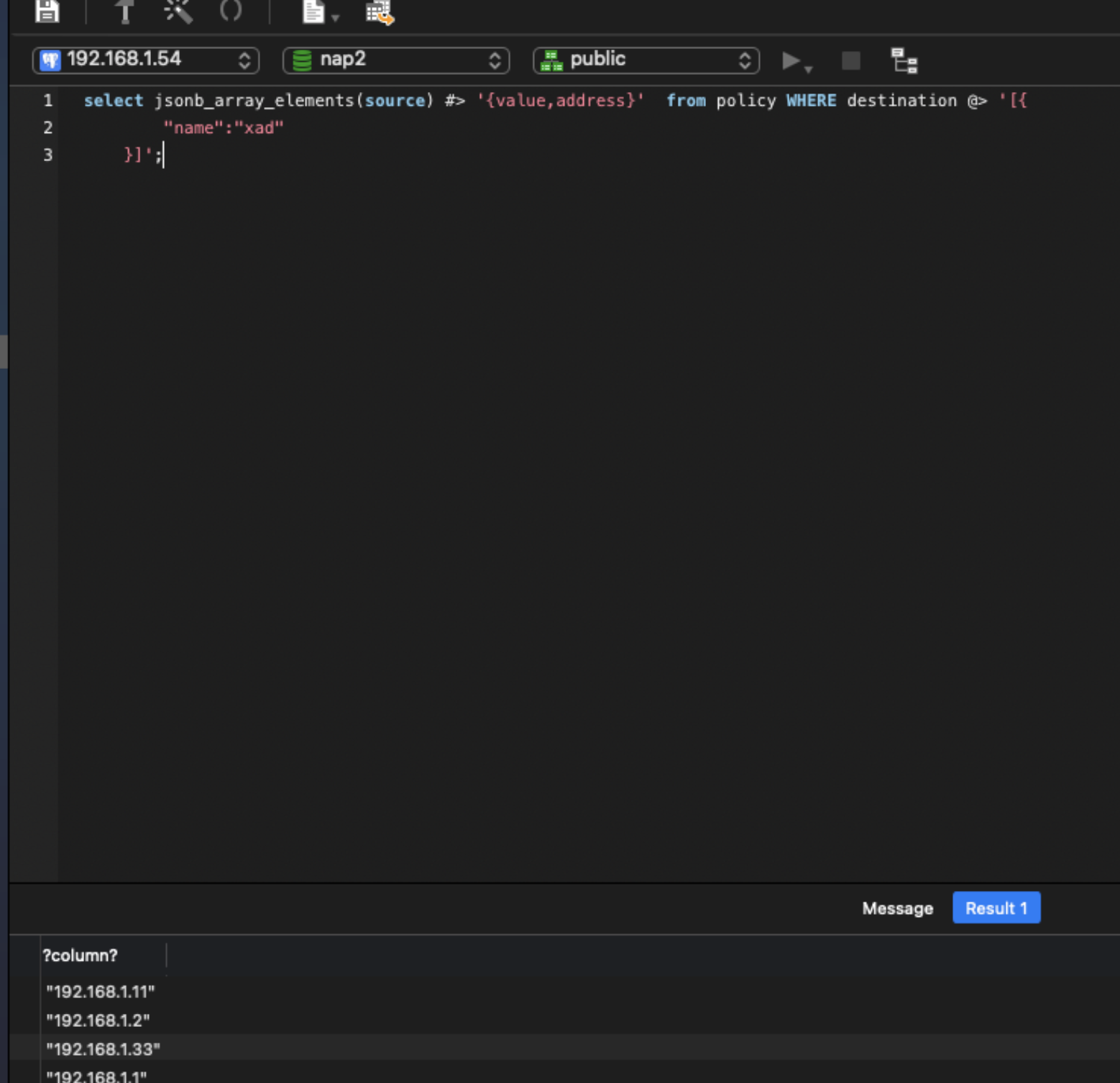This screenshot has height=1083, width=1120.
Task: Click the from keyword in the query
Action: coord(686,101)
